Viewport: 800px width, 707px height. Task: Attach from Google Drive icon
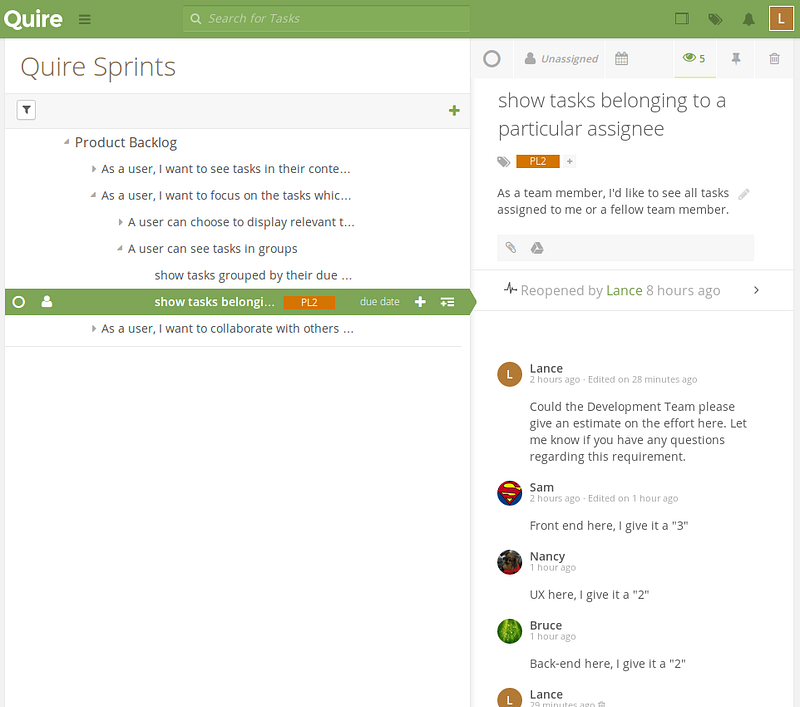536,248
